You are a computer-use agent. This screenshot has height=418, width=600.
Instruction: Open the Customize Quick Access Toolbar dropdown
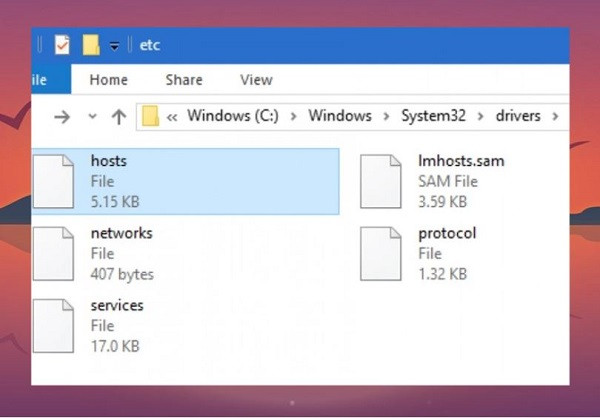(x=115, y=46)
